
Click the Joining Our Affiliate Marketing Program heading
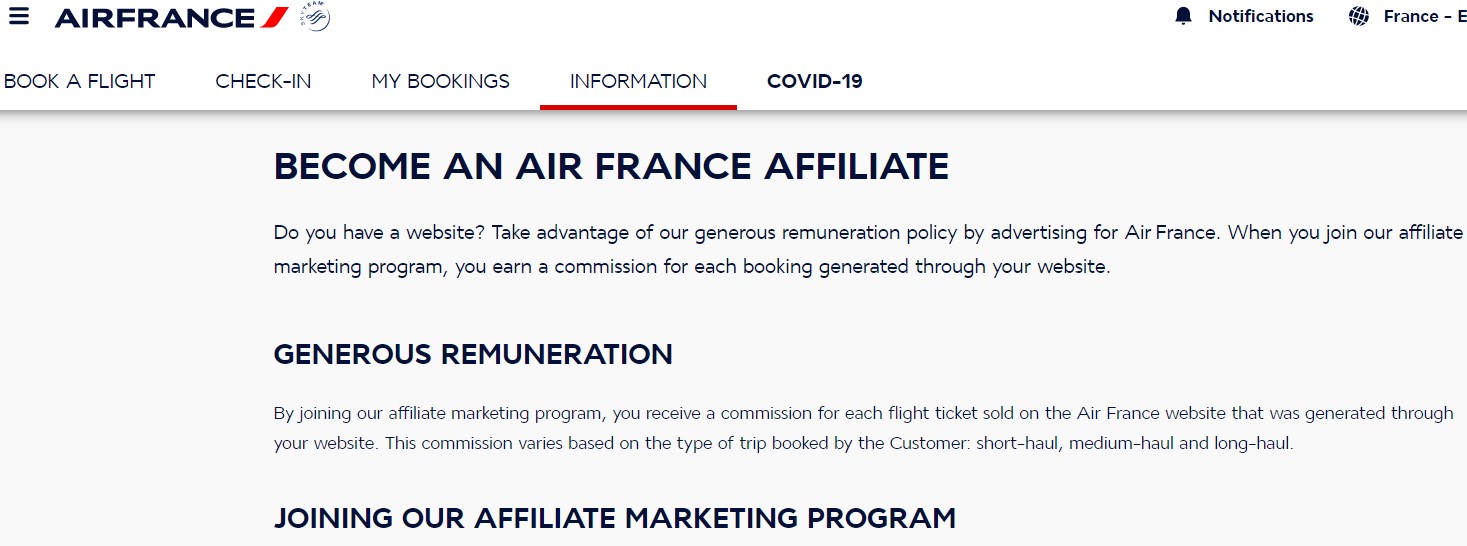pyautogui.click(x=614, y=518)
